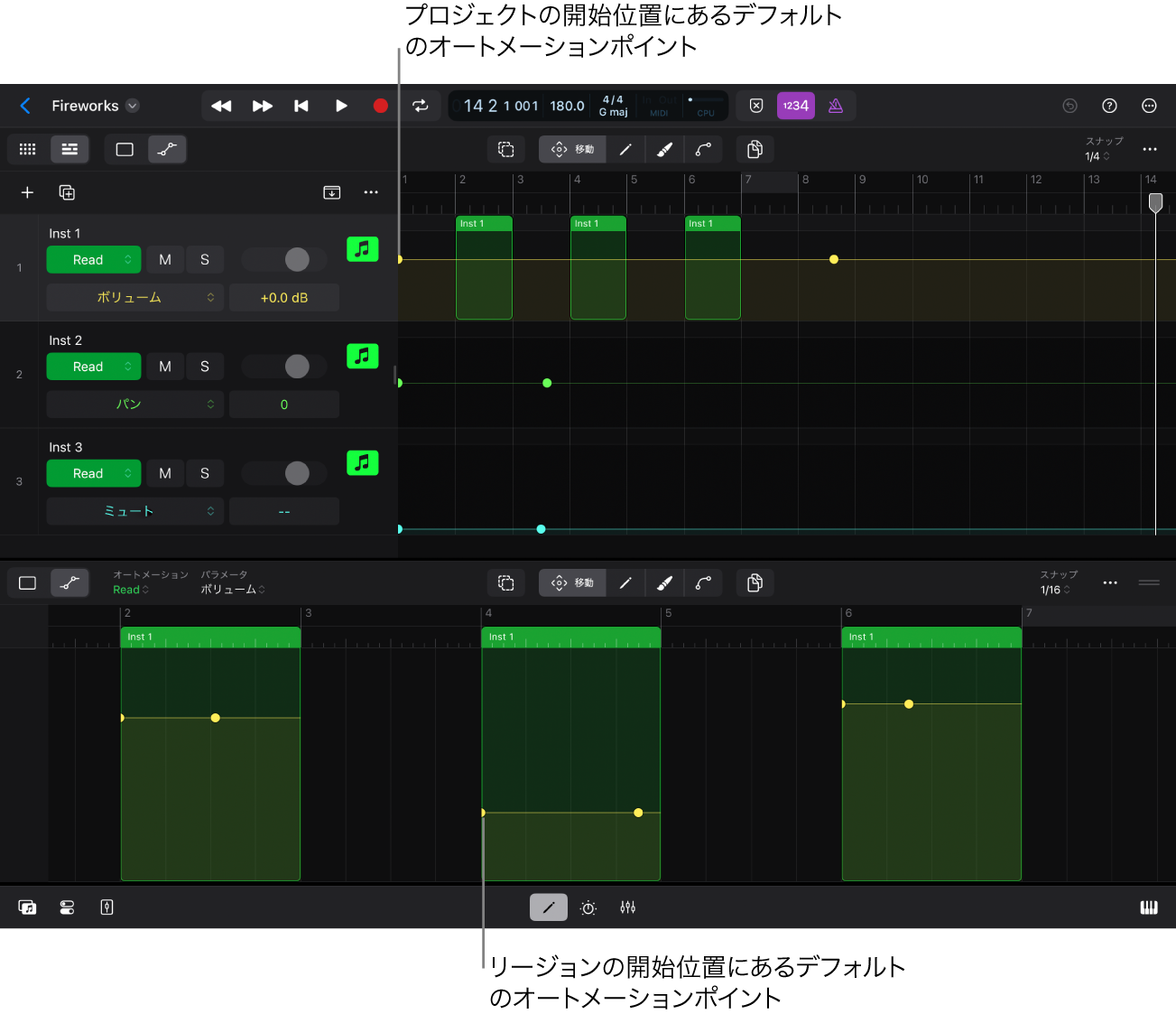Open the Browser icon at bottom left
This screenshot has width=1176, height=1014.
pos(27,907)
